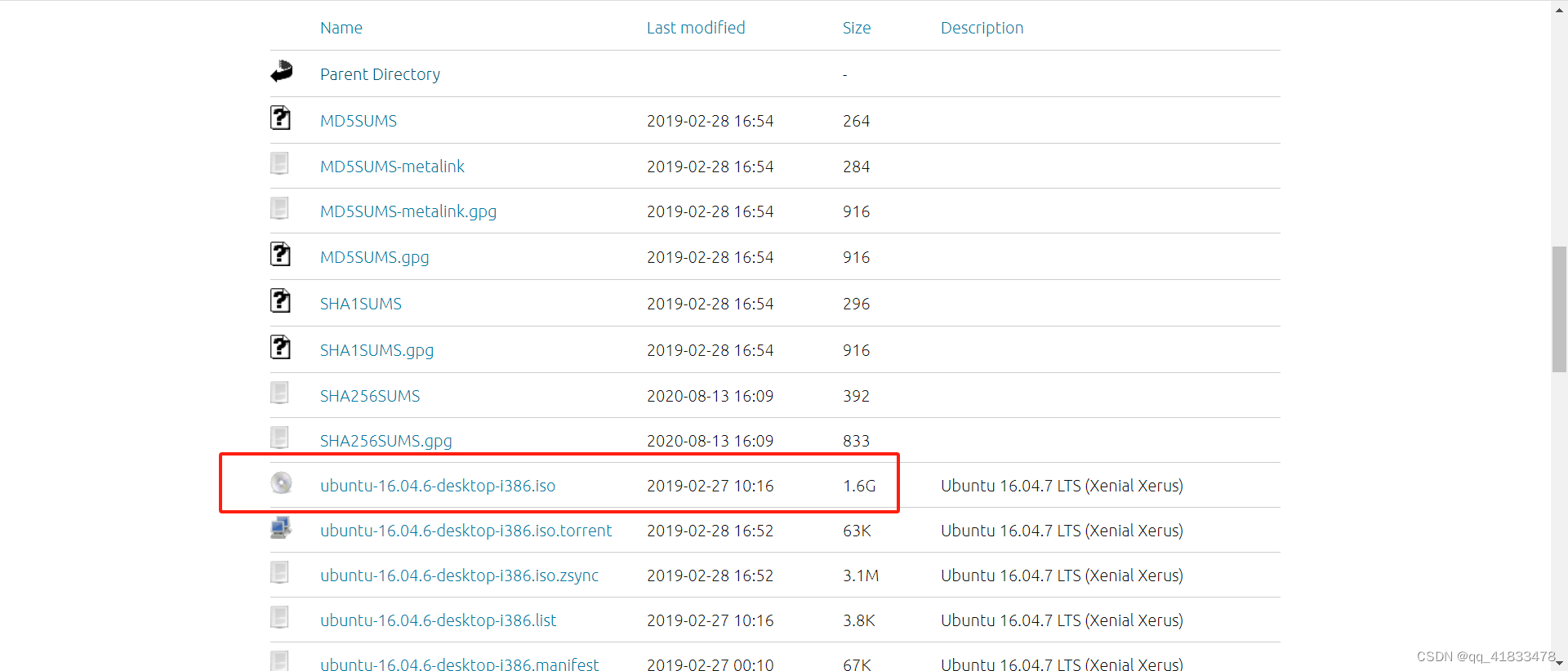Image resolution: width=1568 pixels, height=671 pixels.
Task: Sort the listing by Description column
Action: (x=982, y=28)
